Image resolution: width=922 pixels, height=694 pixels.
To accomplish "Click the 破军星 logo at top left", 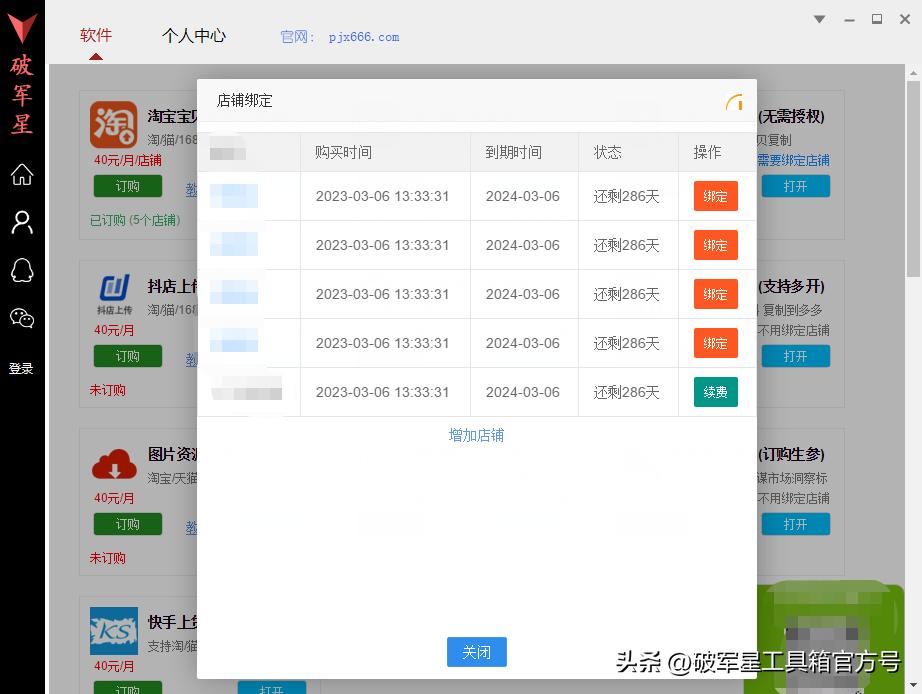I will coord(22,70).
